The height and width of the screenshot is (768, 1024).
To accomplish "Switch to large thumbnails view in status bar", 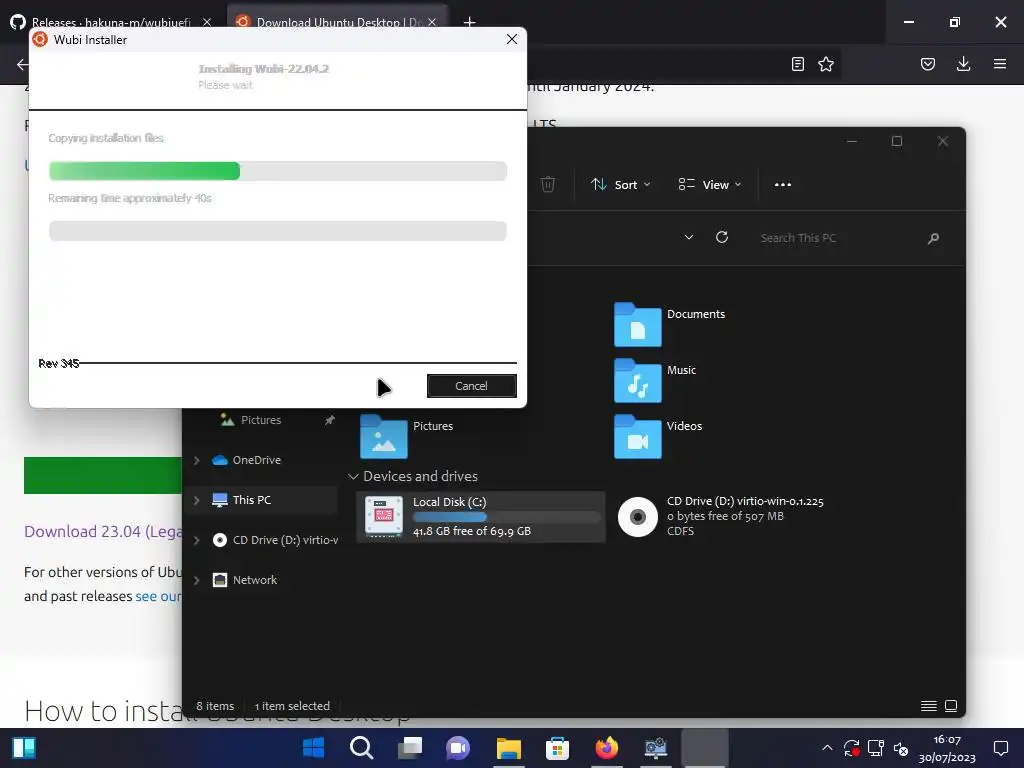I will (951, 706).
